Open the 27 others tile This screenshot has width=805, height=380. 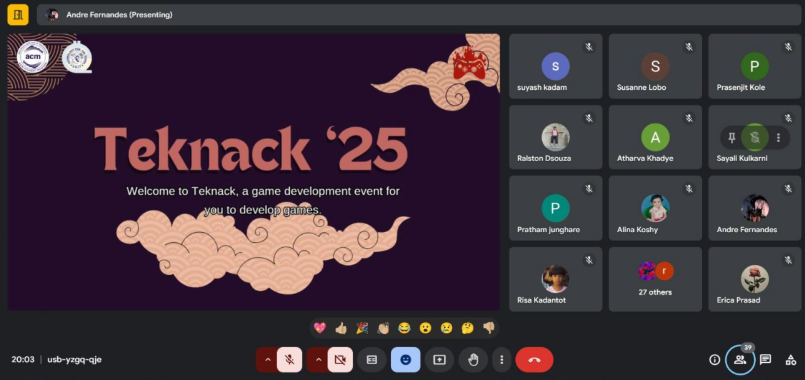pos(655,279)
